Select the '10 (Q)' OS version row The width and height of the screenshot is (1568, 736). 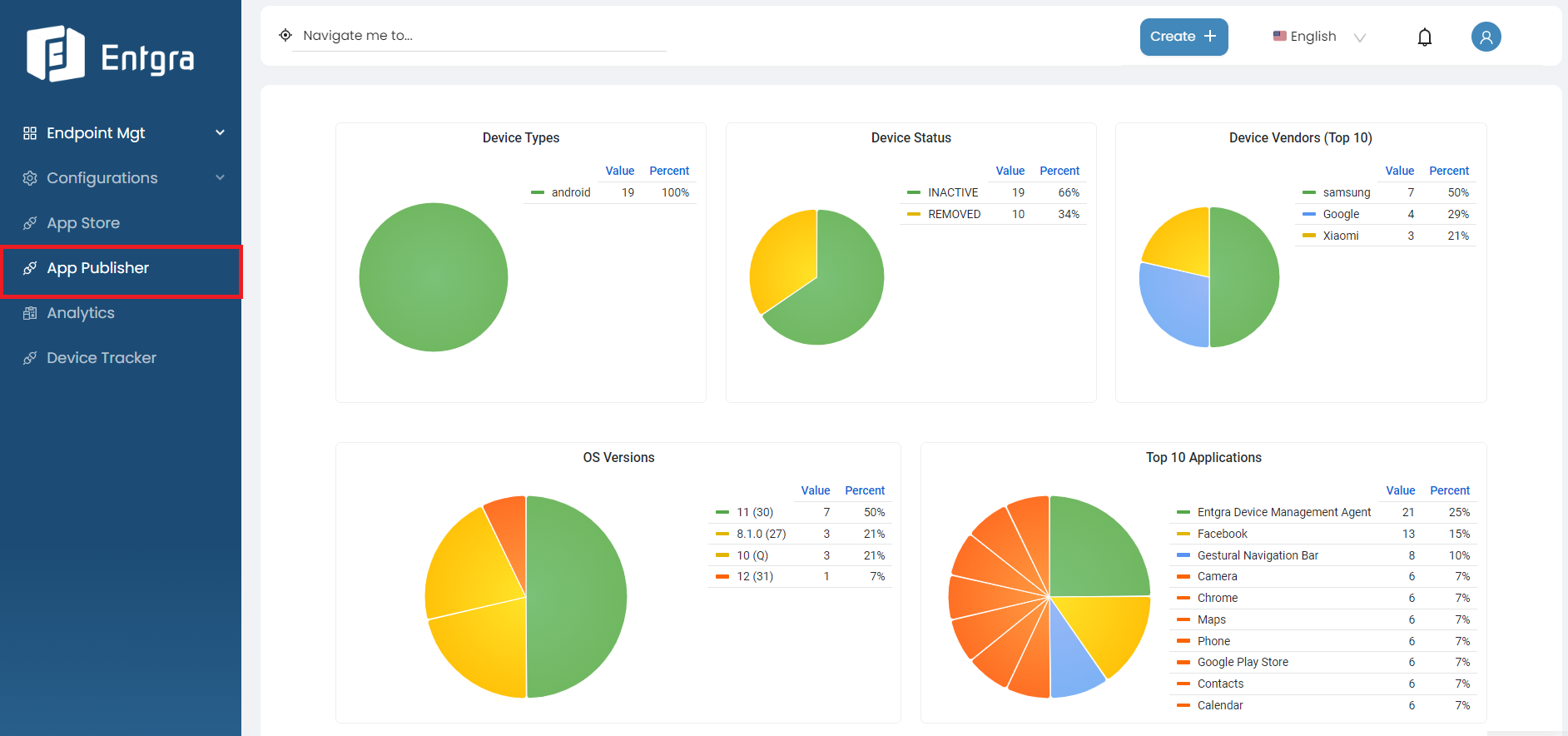(800, 555)
